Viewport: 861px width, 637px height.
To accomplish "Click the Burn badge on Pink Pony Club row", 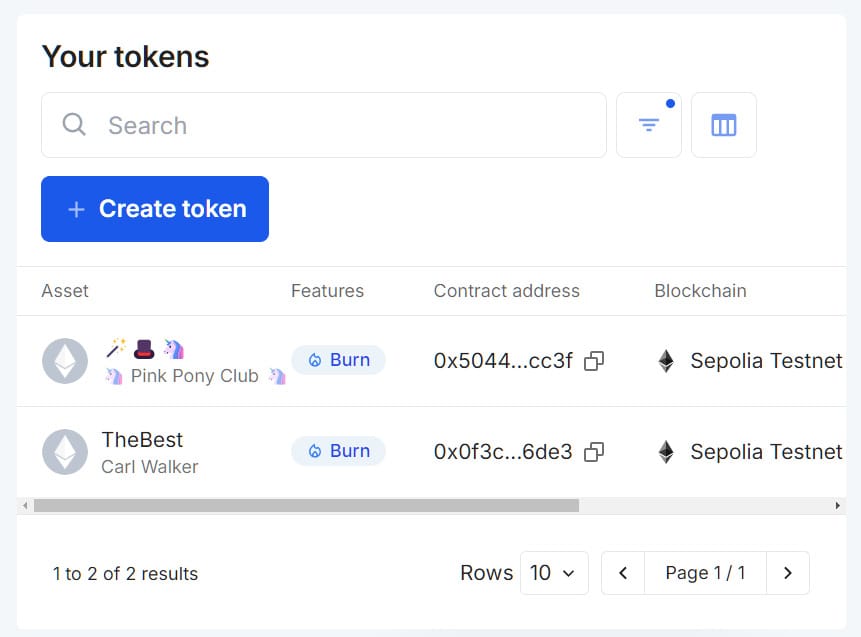I will (338, 361).
